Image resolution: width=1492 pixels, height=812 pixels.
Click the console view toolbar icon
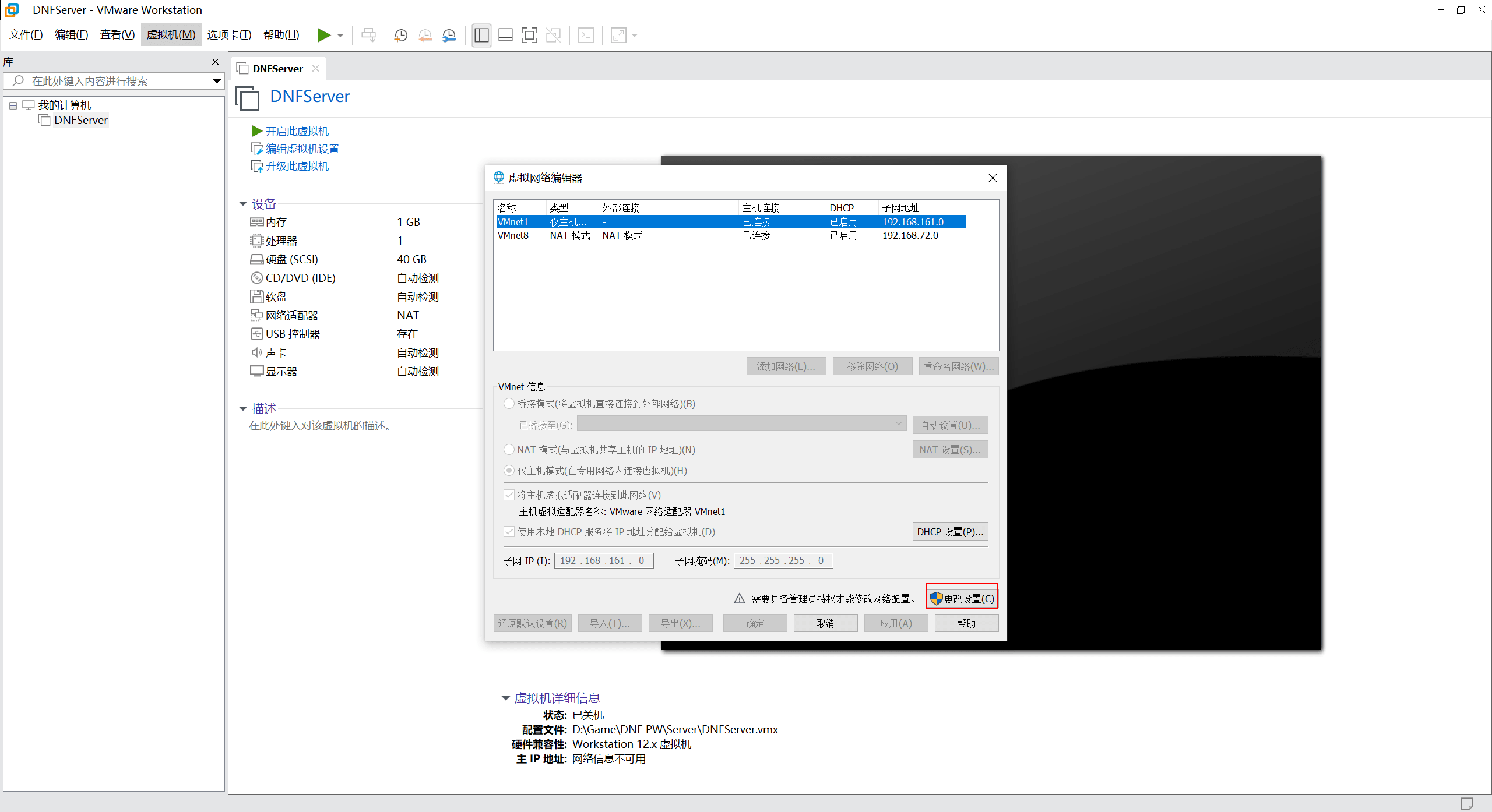click(586, 36)
